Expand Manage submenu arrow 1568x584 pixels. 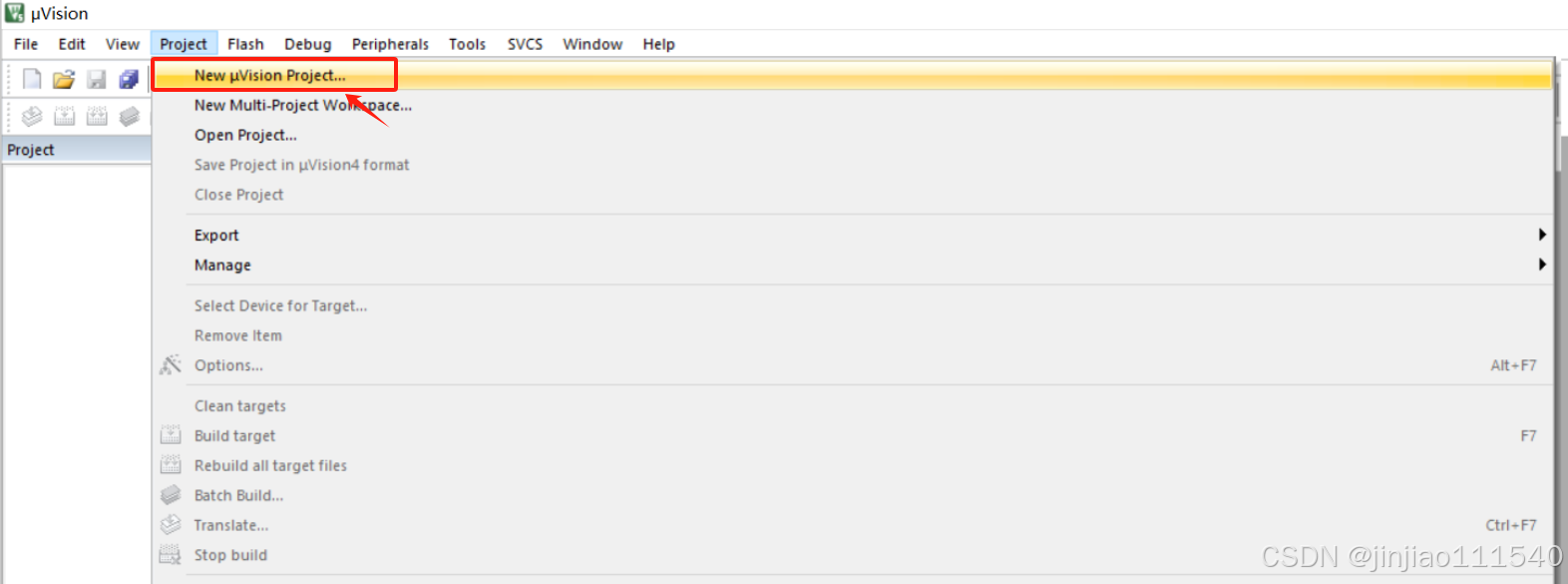click(1542, 265)
